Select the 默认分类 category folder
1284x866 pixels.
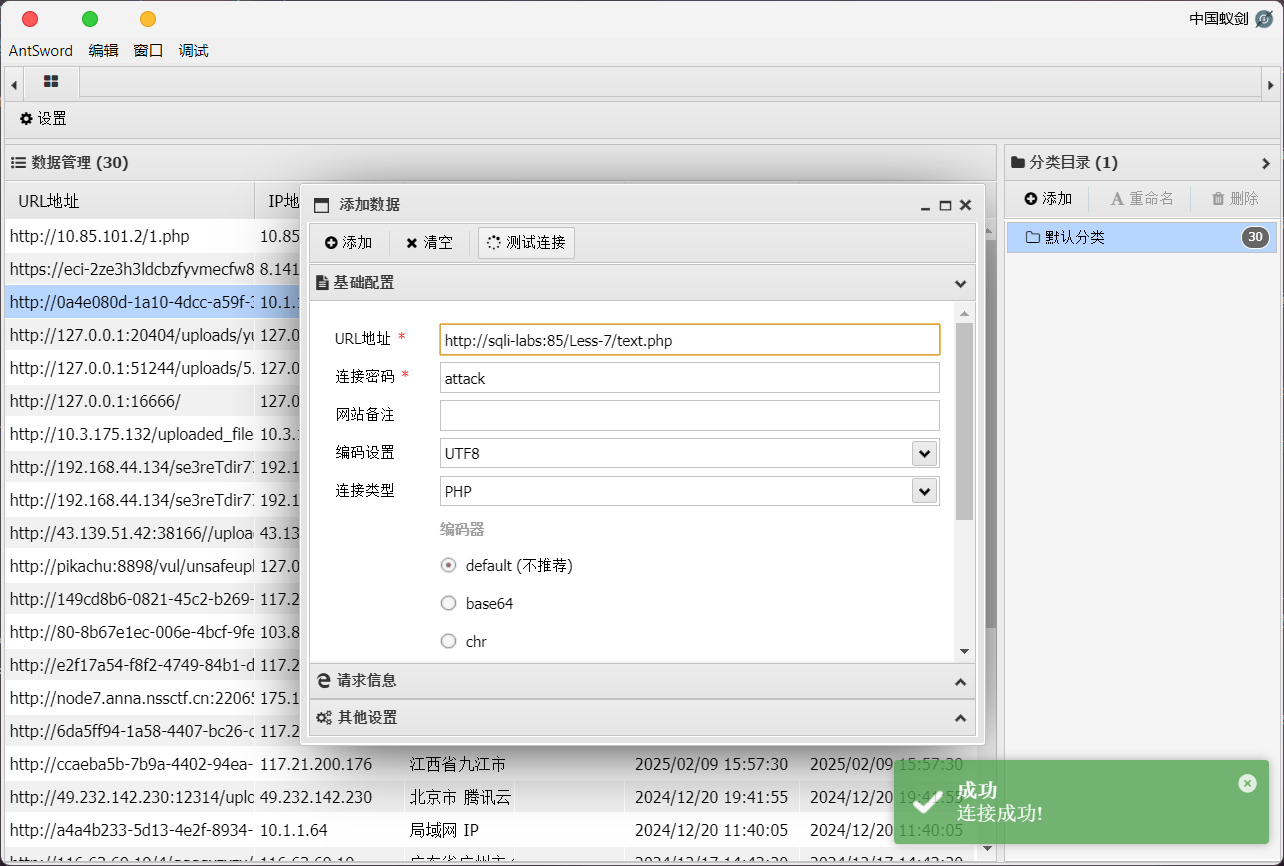(1142, 237)
